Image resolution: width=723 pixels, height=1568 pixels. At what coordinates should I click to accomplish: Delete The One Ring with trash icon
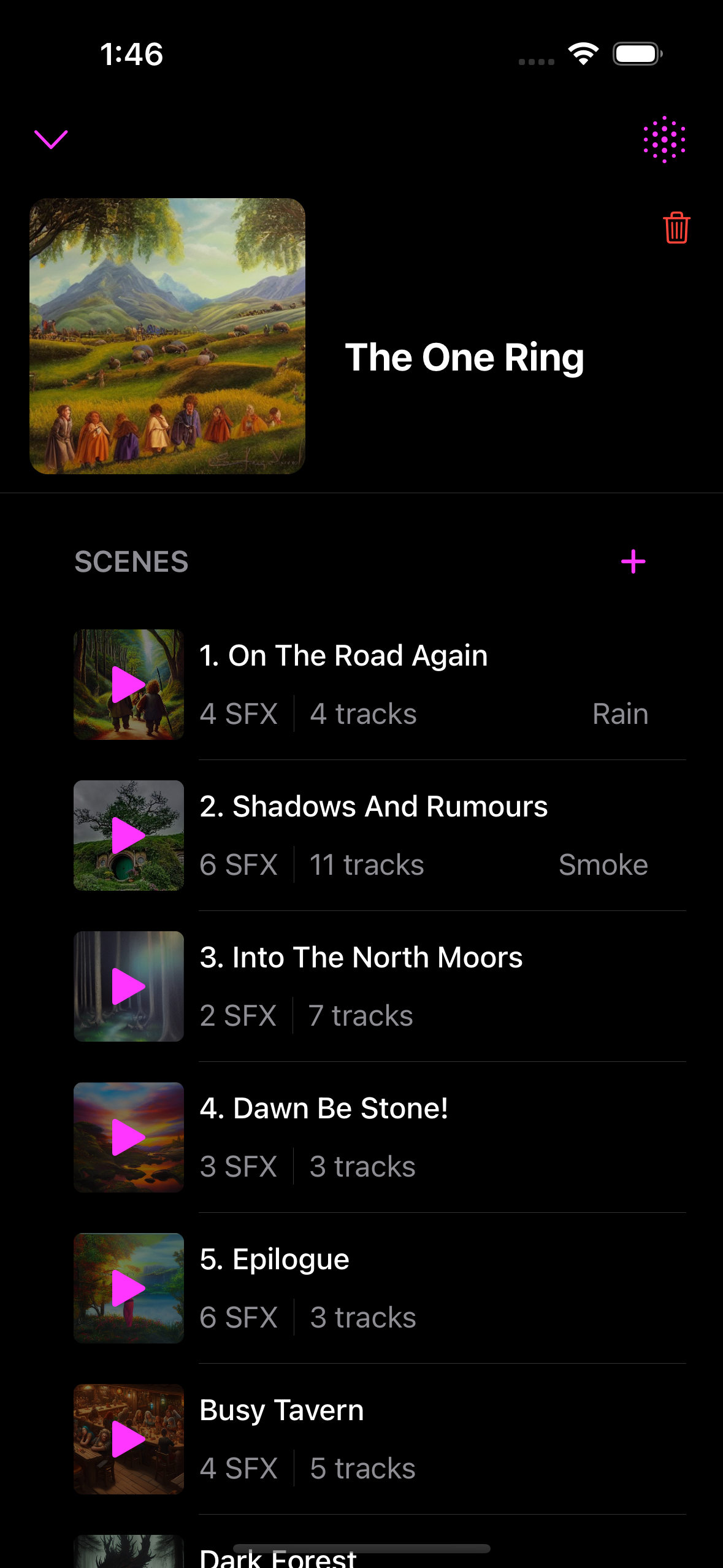point(676,228)
